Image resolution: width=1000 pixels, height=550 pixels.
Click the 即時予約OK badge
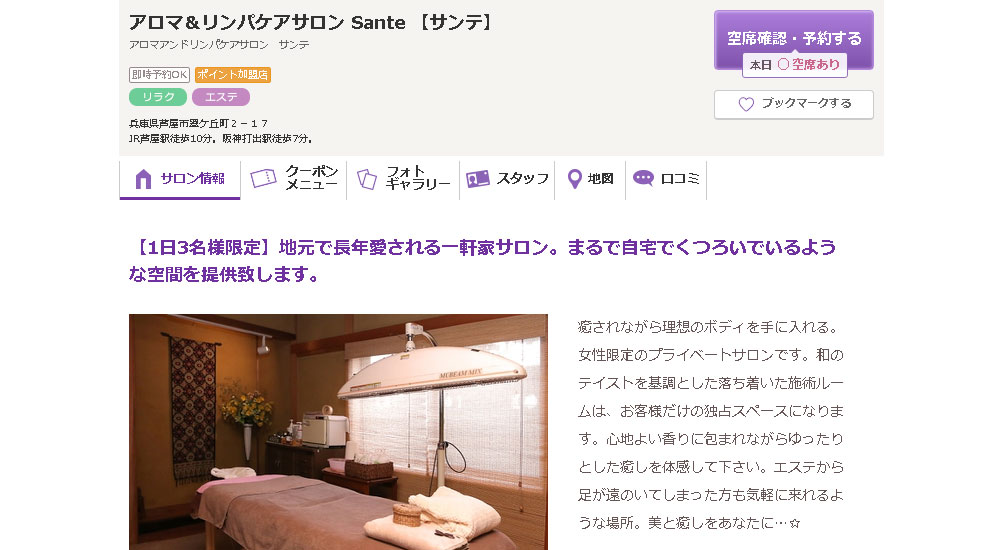tap(159, 75)
